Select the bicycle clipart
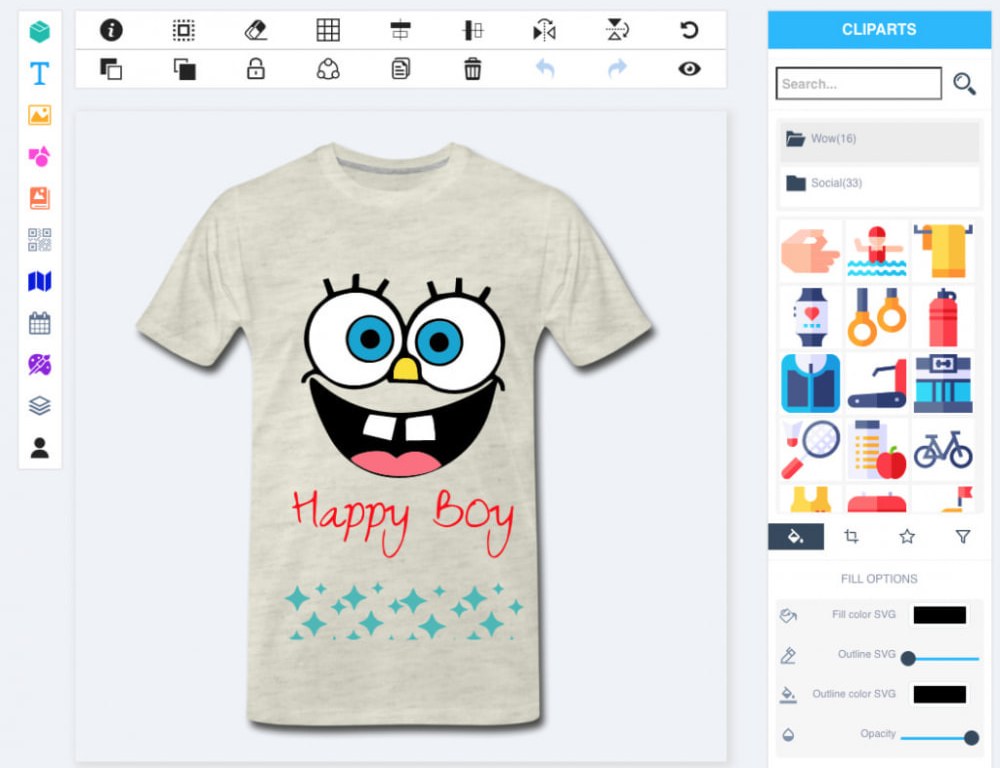Viewport: 1000px width, 768px height. tap(943, 450)
